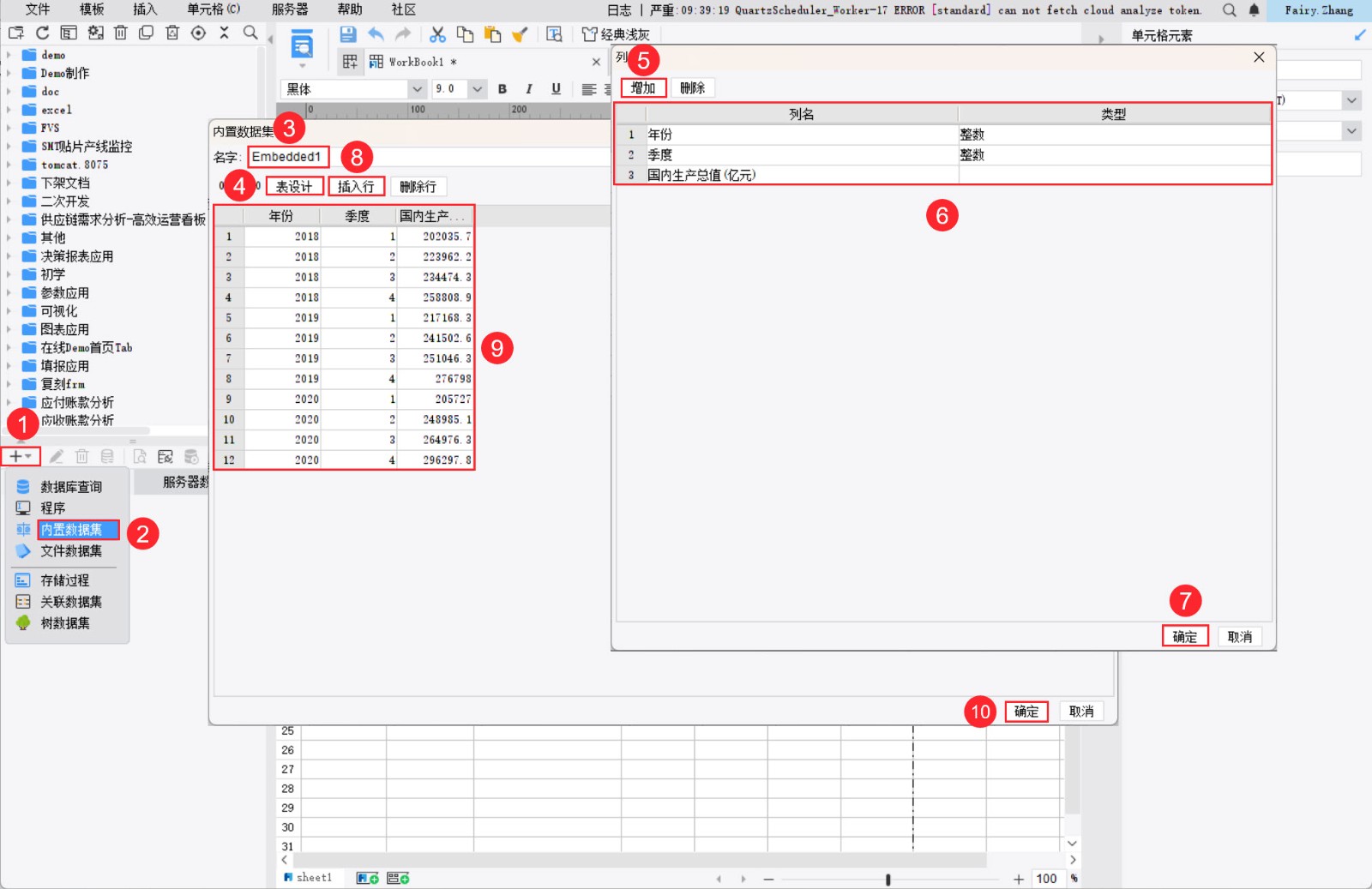Viewport: 1372px width, 889px height.
Task: Click the copy icon in the toolbar
Action: pos(465,34)
